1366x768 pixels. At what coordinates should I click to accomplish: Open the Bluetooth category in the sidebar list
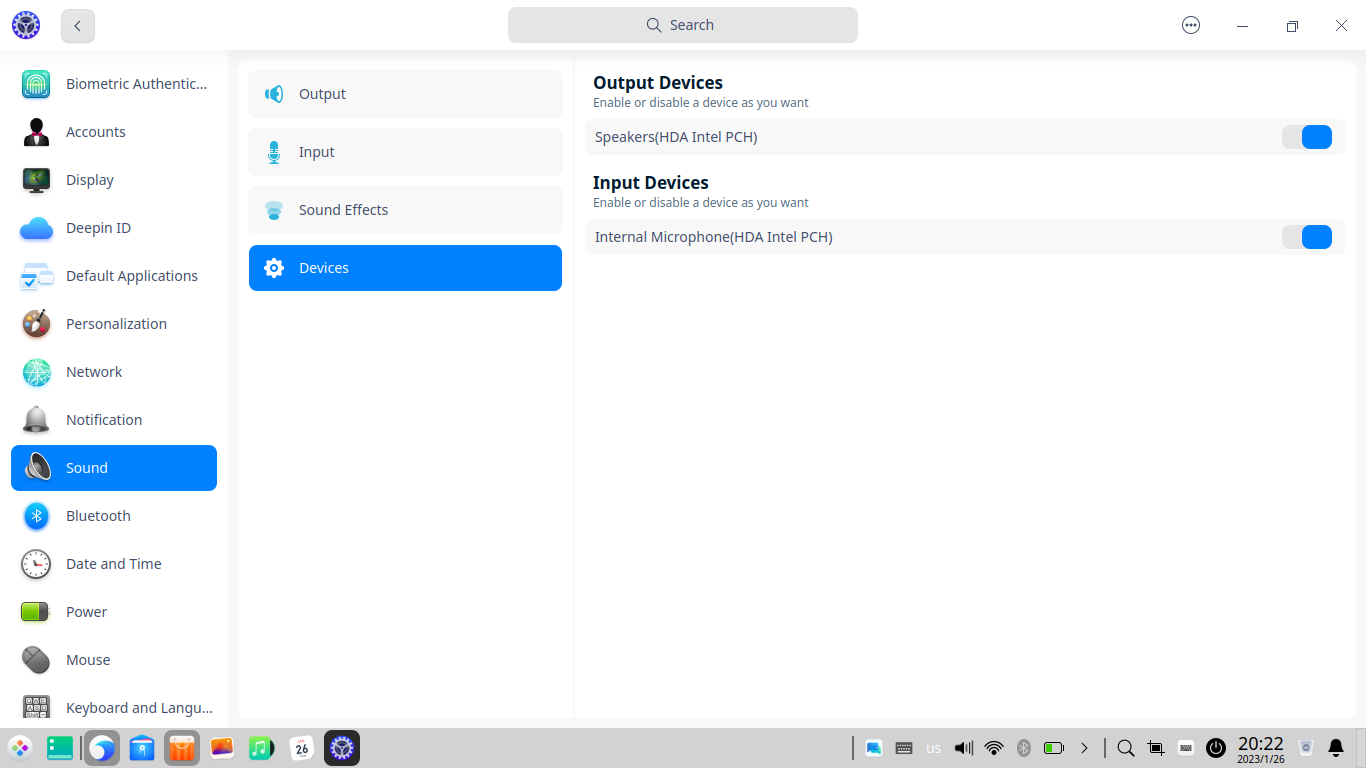(x=114, y=516)
